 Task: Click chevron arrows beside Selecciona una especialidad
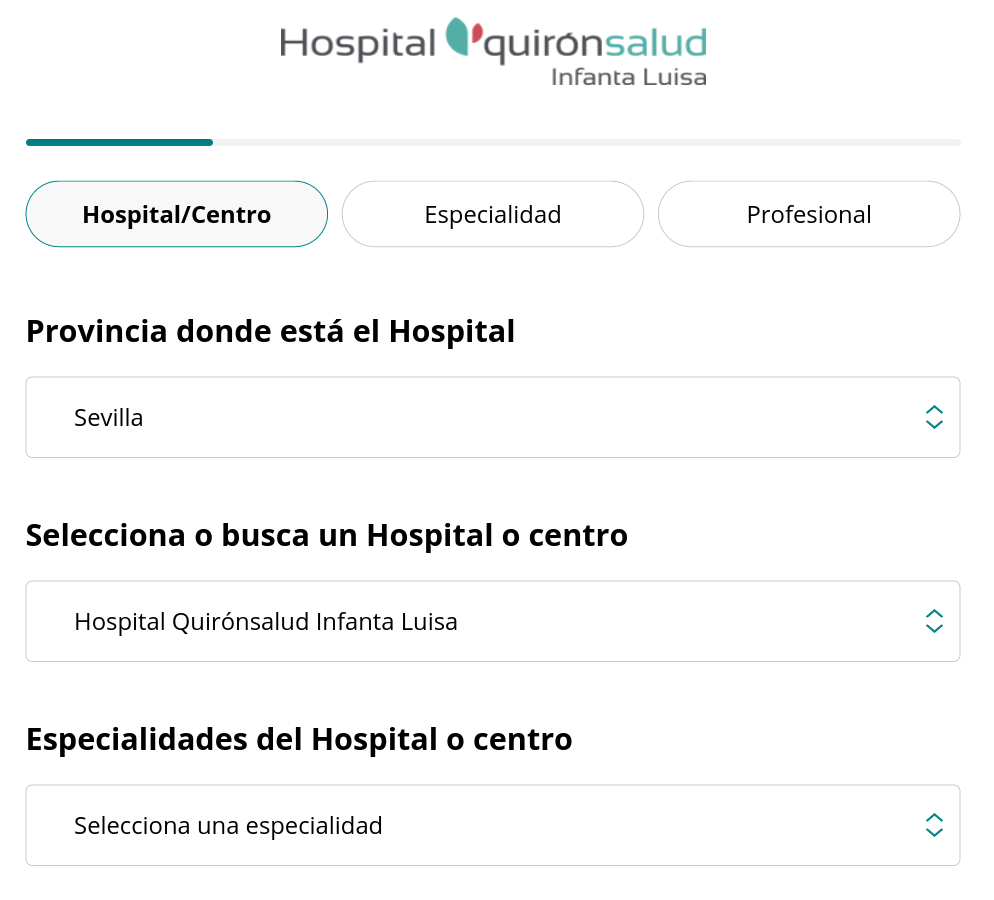click(x=934, y=826)
